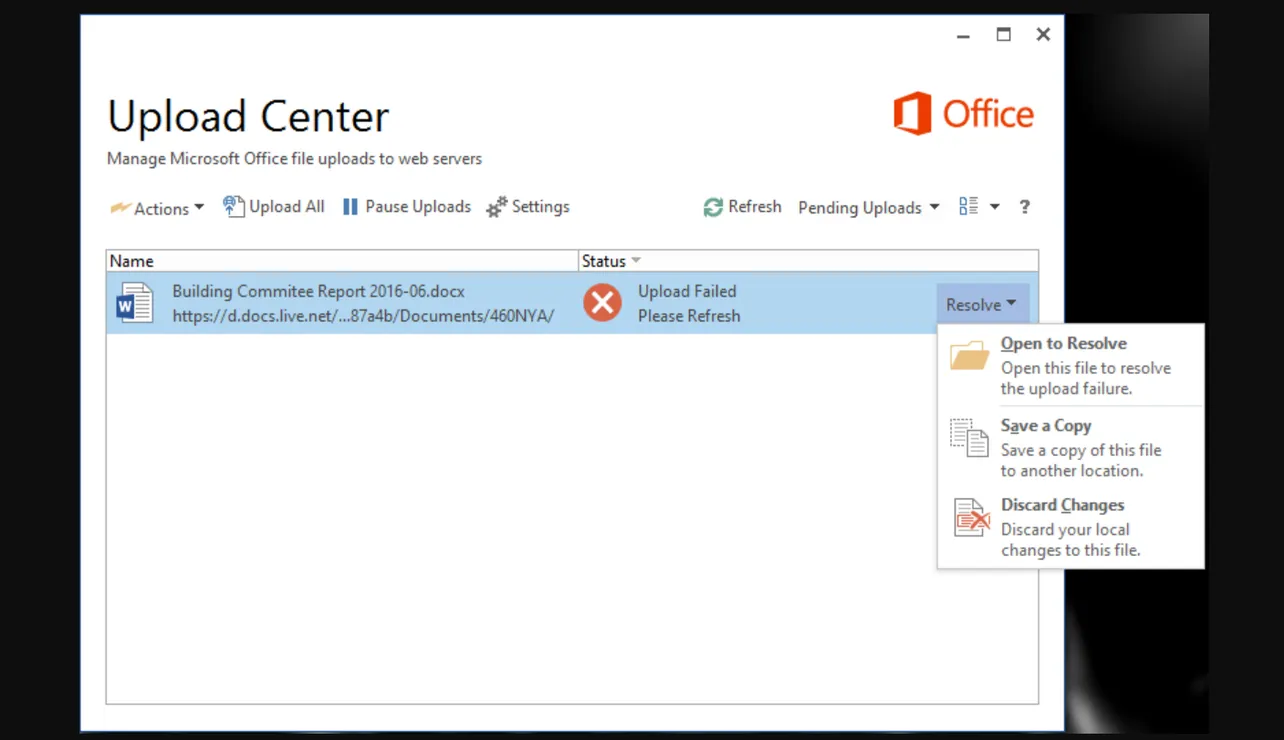The image size is (1284, 740).
Task: Expand the view options dropdown arrow
Action: tap(994, 206)
